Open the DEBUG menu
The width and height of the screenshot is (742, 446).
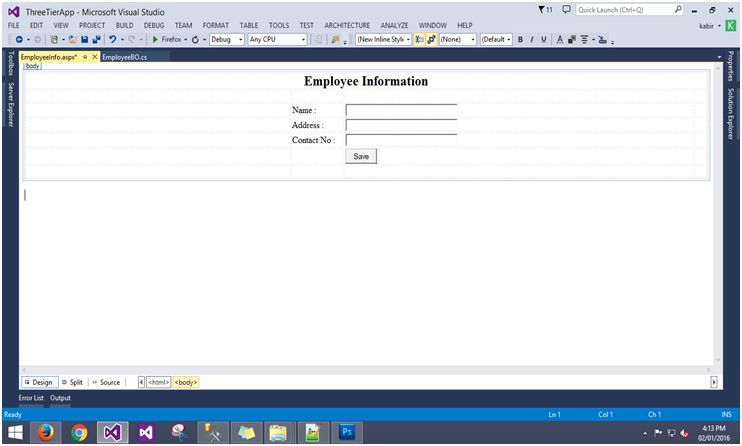tap(154, 26)
